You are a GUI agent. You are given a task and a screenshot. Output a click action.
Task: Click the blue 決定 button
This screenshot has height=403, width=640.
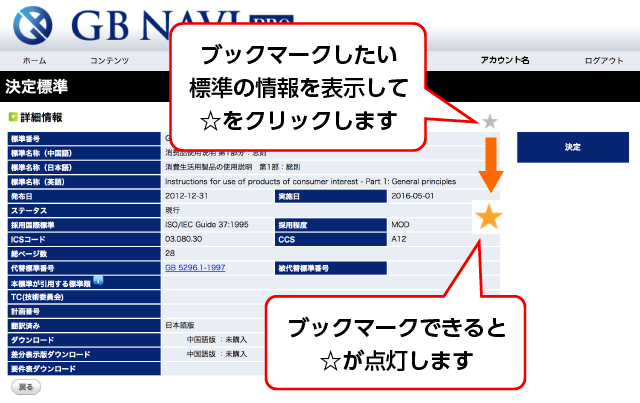(x=573, y=147)
